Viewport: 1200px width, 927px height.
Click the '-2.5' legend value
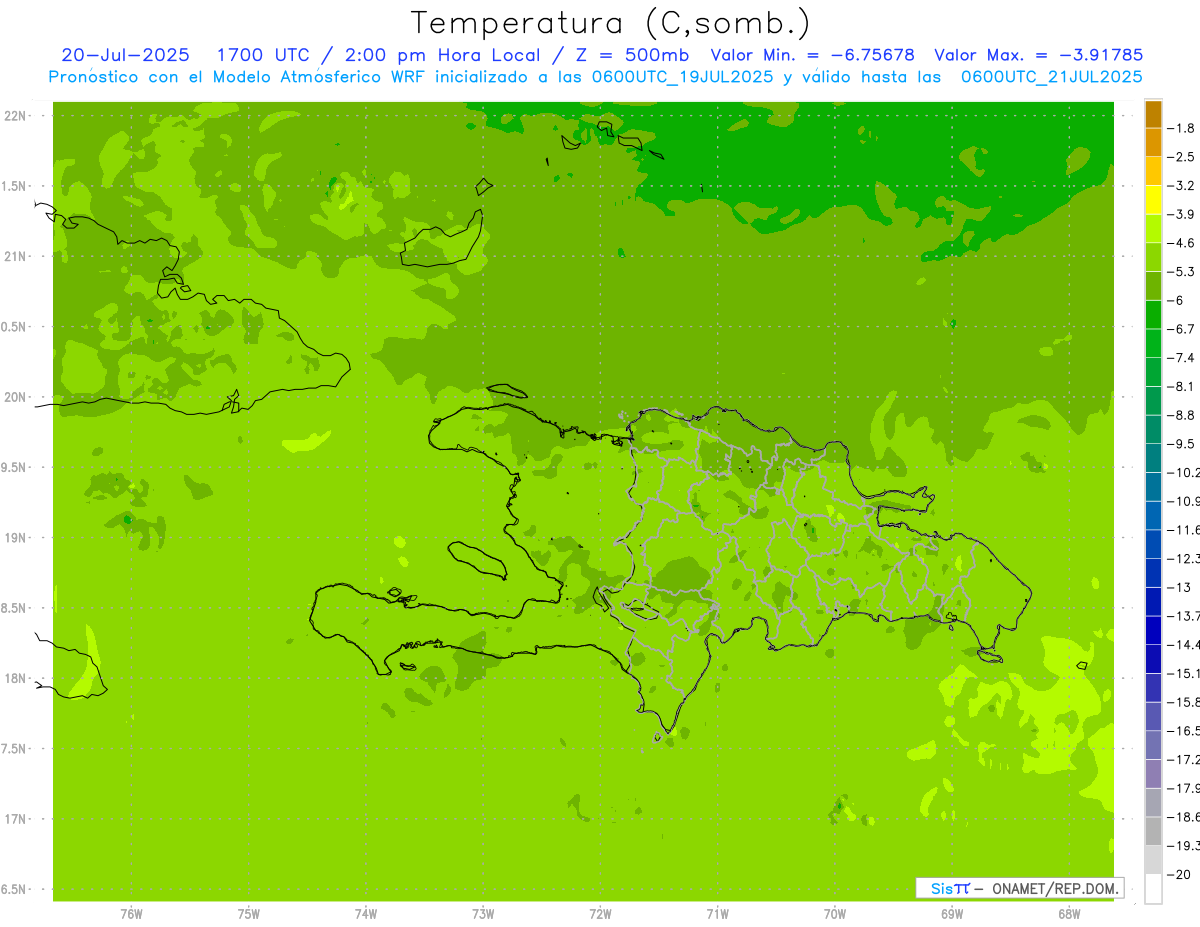1183,157
